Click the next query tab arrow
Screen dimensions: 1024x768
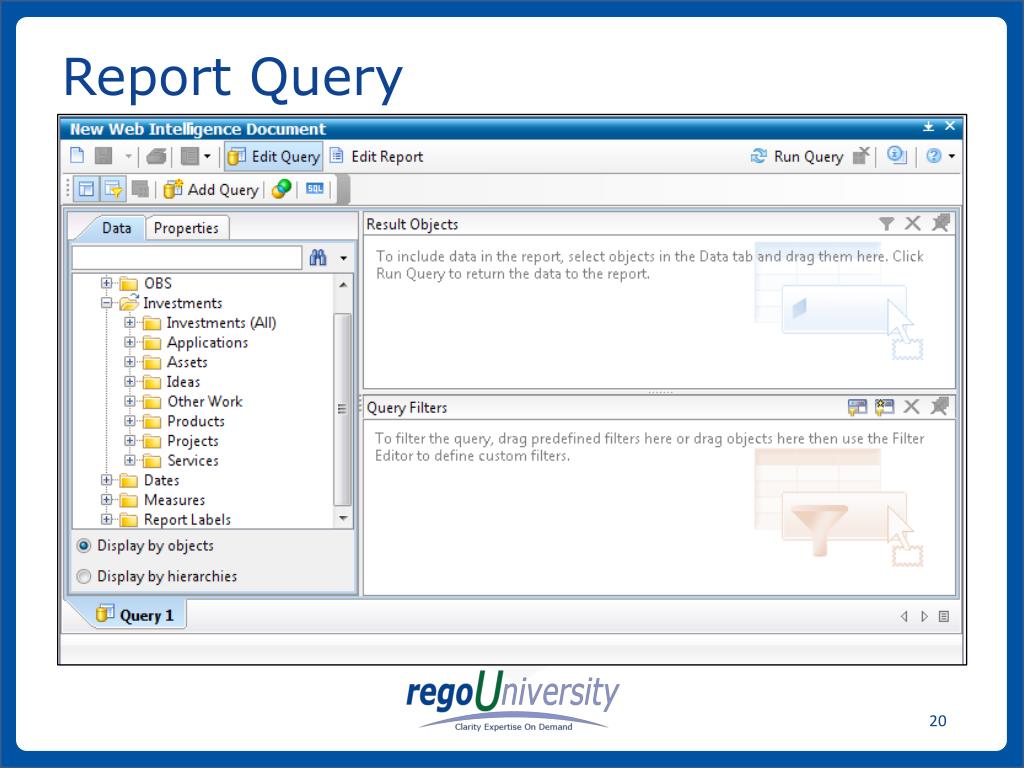click(924, 616)
